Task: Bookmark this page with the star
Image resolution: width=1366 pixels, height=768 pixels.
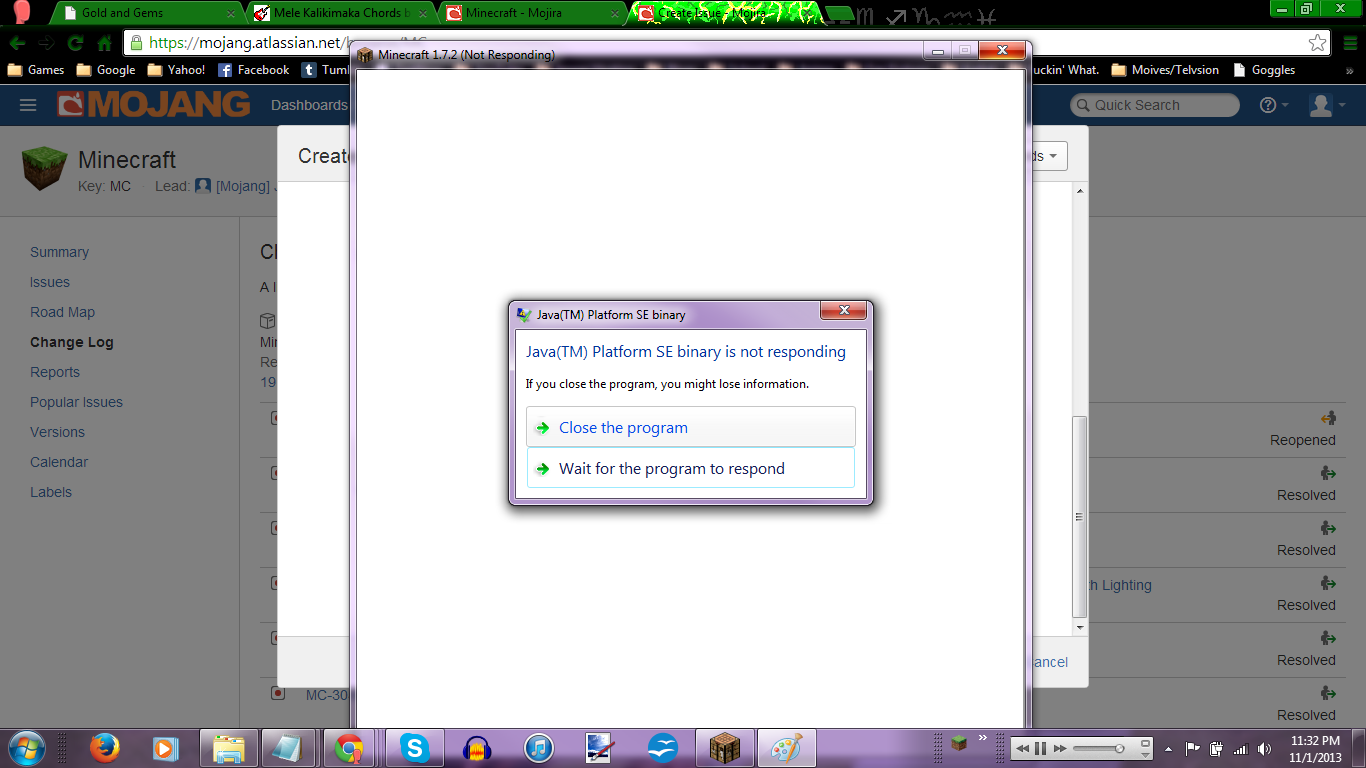Action: (x=1318, y=43)
